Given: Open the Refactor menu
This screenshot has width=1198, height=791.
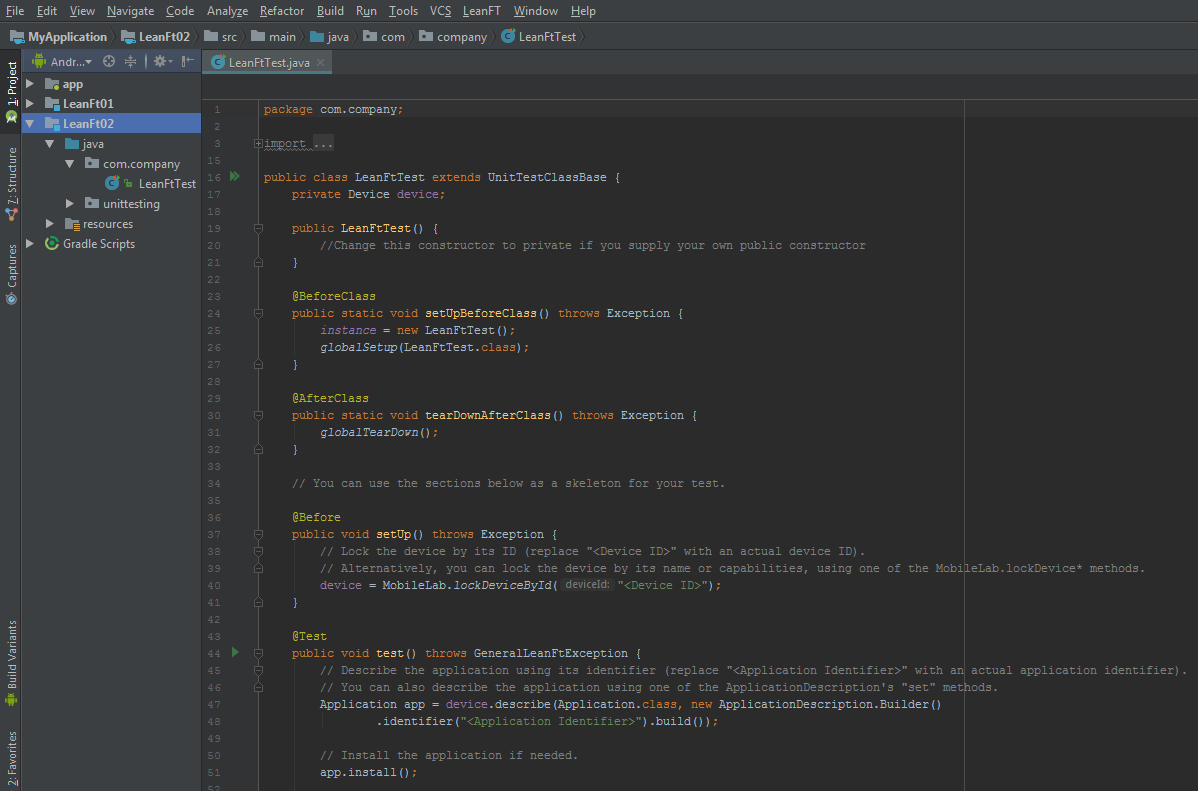Looking at the screenshot, I should click(x=281, y=11).
